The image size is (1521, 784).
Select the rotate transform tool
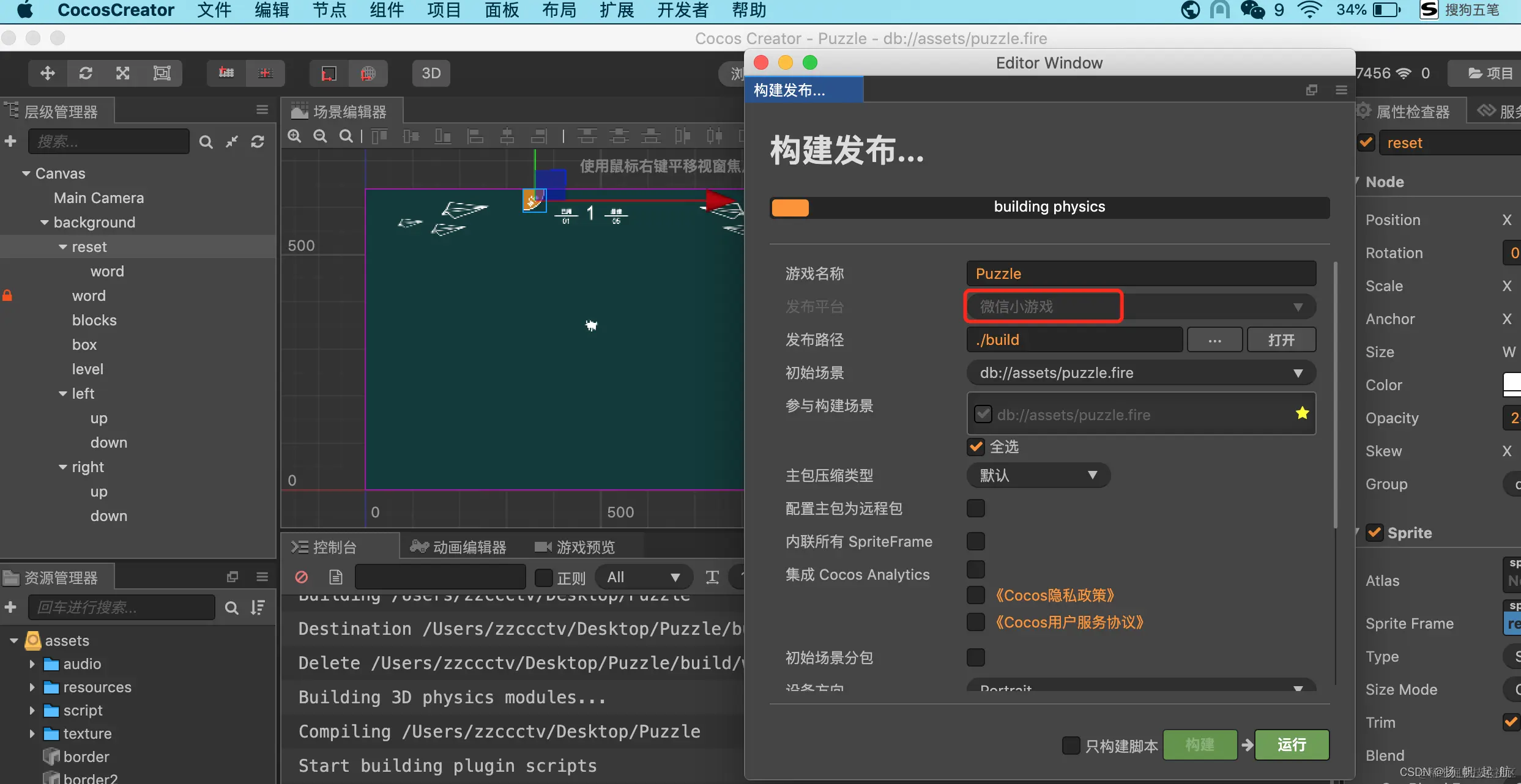86,73
